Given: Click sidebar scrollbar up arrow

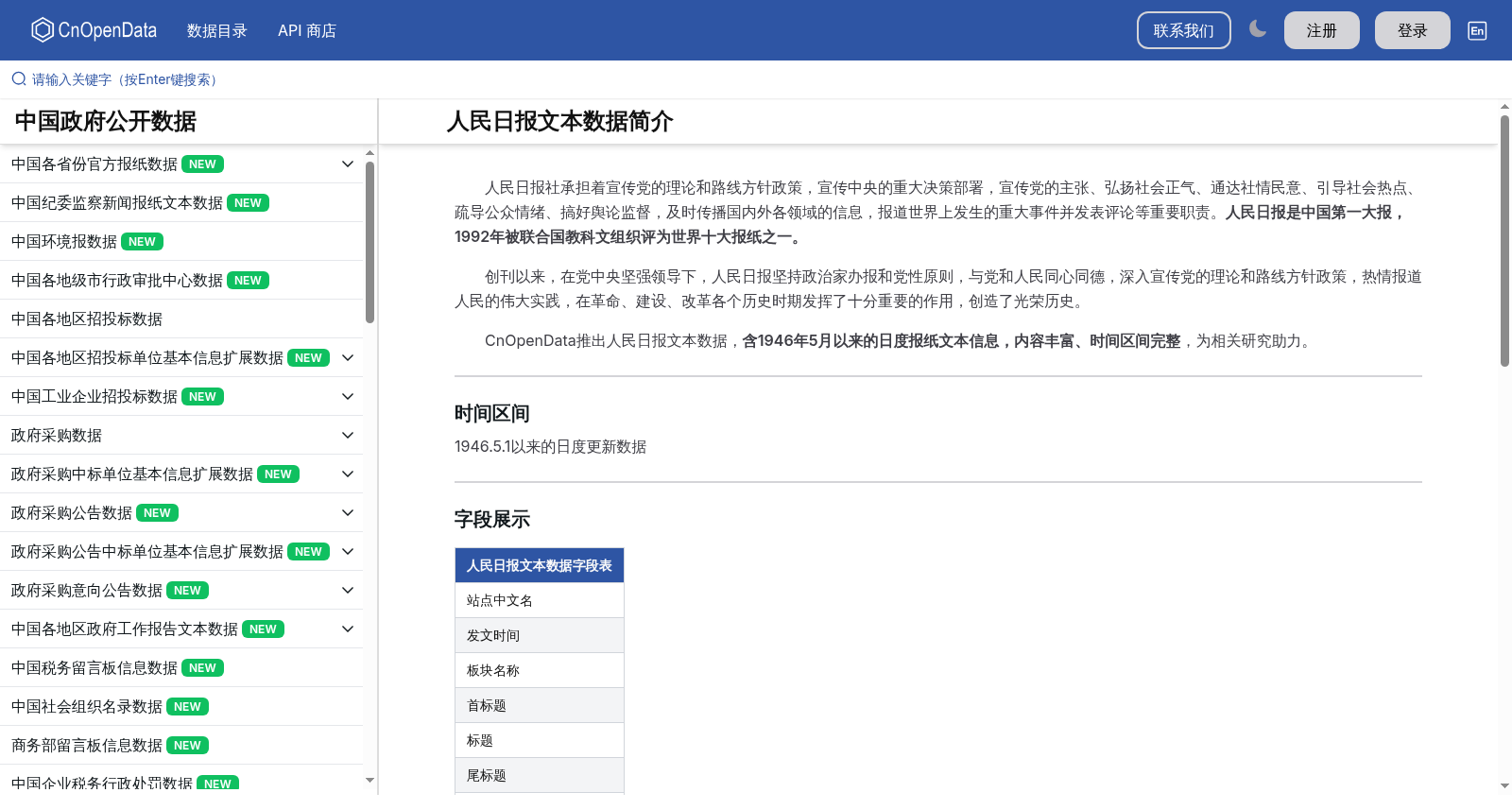Looking at the screenshot, I should (369, 152).
